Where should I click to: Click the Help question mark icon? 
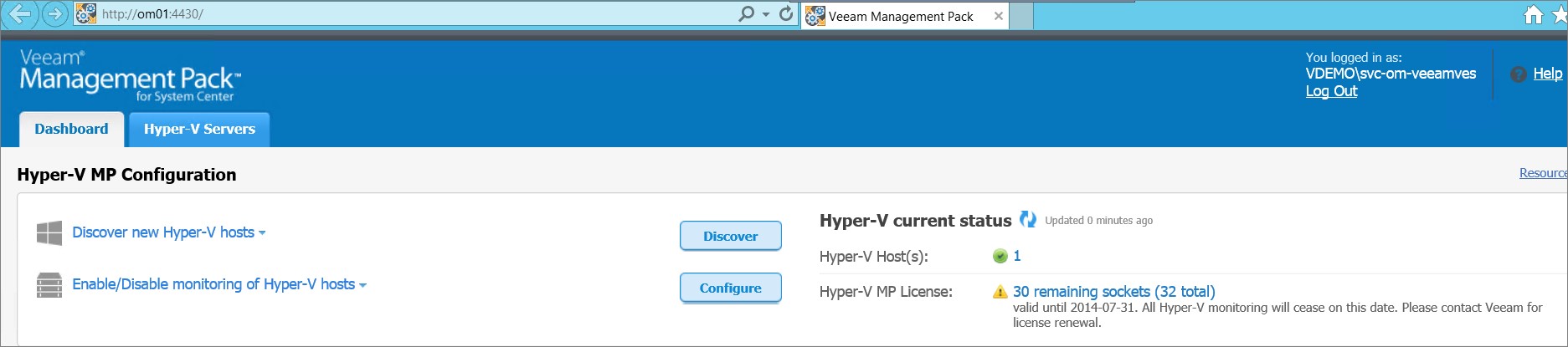click(1519, 74)
